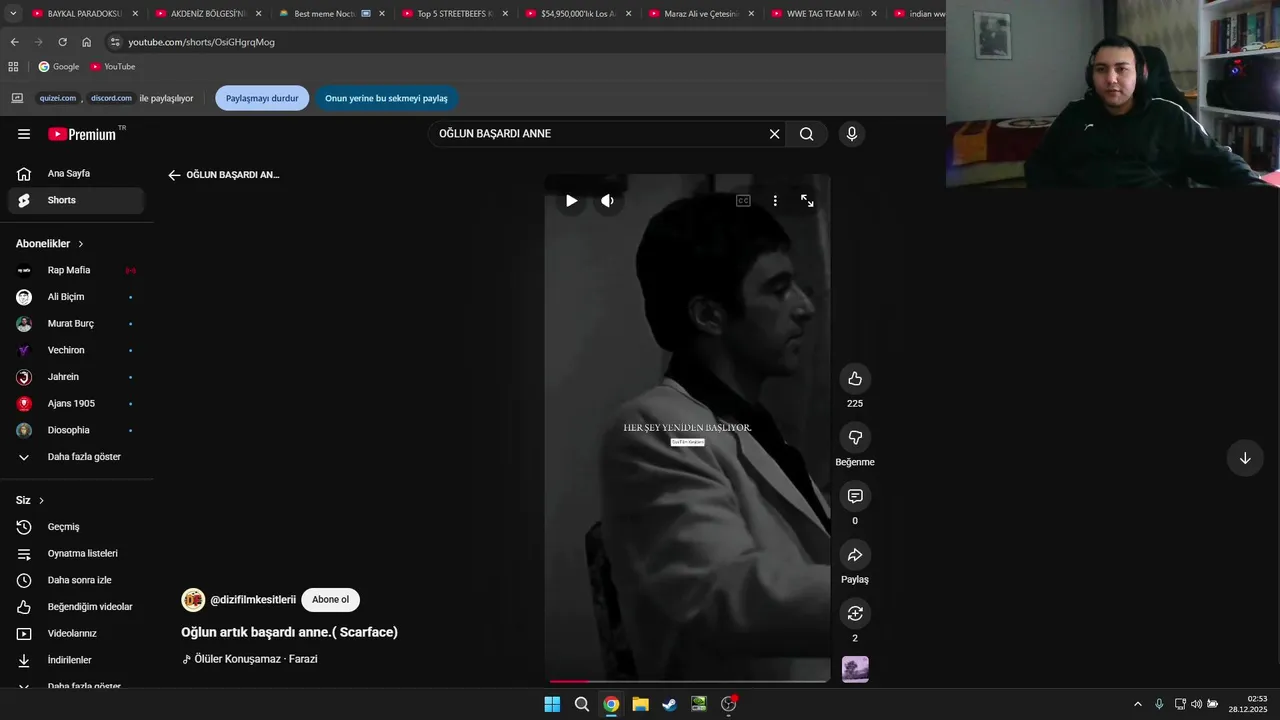
Task: Open the comments panel
Action: click(x=855, y=496)
